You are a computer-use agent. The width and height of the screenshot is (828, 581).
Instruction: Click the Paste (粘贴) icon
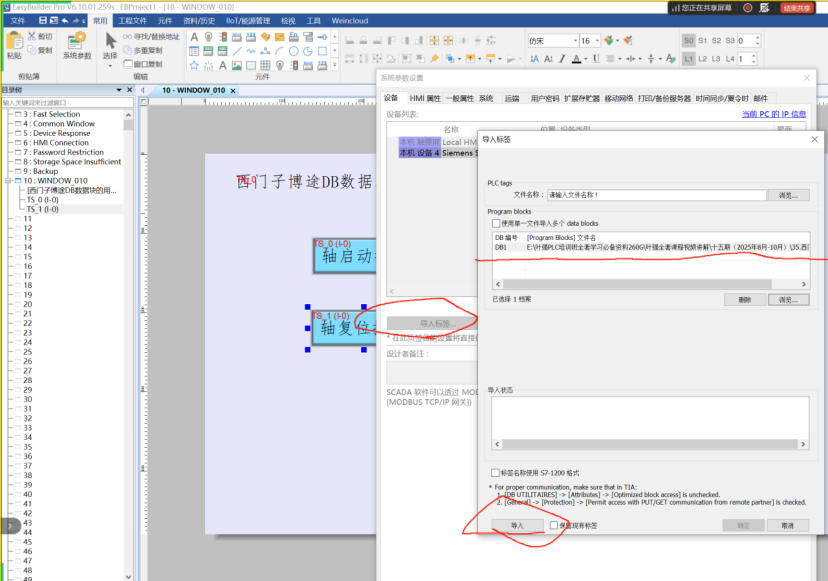14,42
